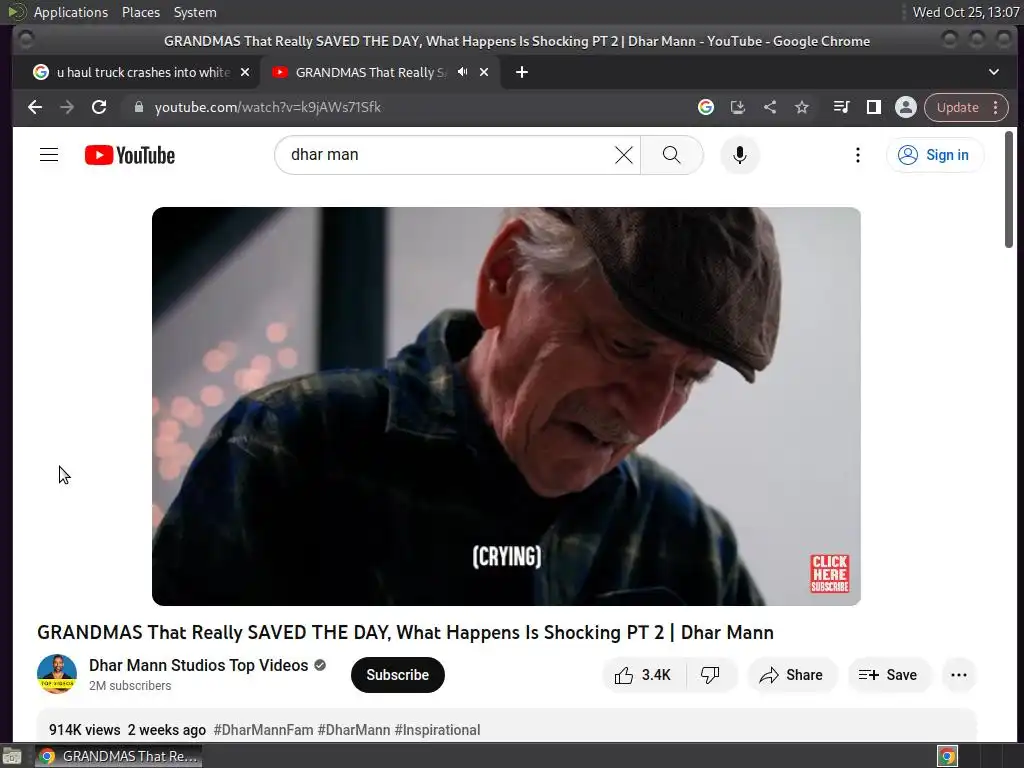Click the 2M subscribers text
The height and width of the screenshot is (768, 1024).
[x=130, y=685]
